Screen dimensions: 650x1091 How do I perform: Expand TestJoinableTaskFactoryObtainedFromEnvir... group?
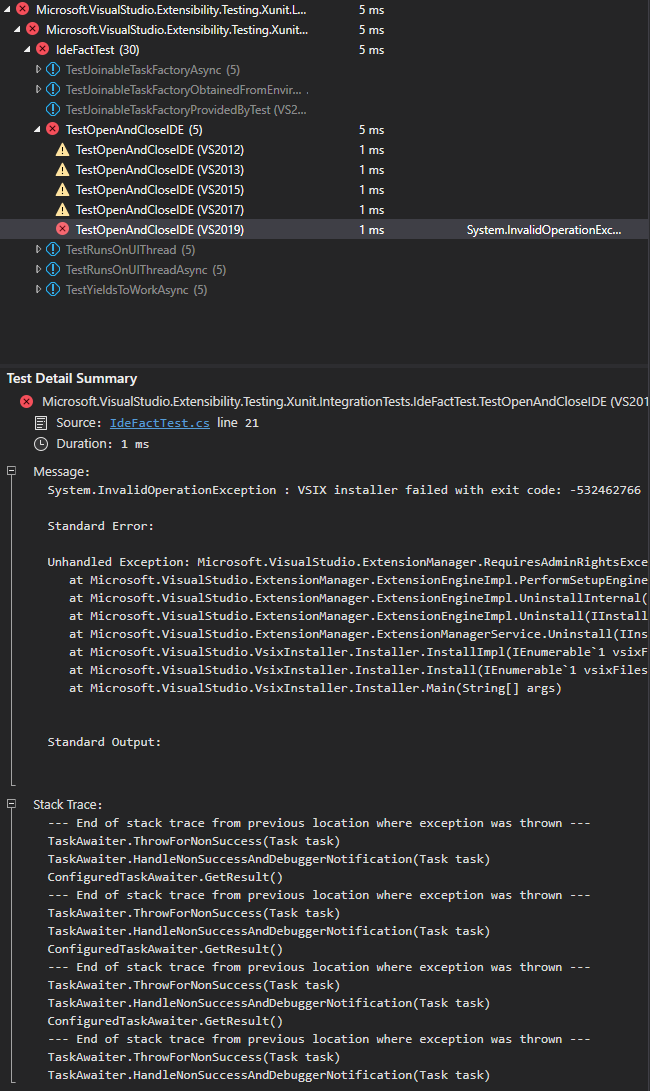click(x=38, y=90)
